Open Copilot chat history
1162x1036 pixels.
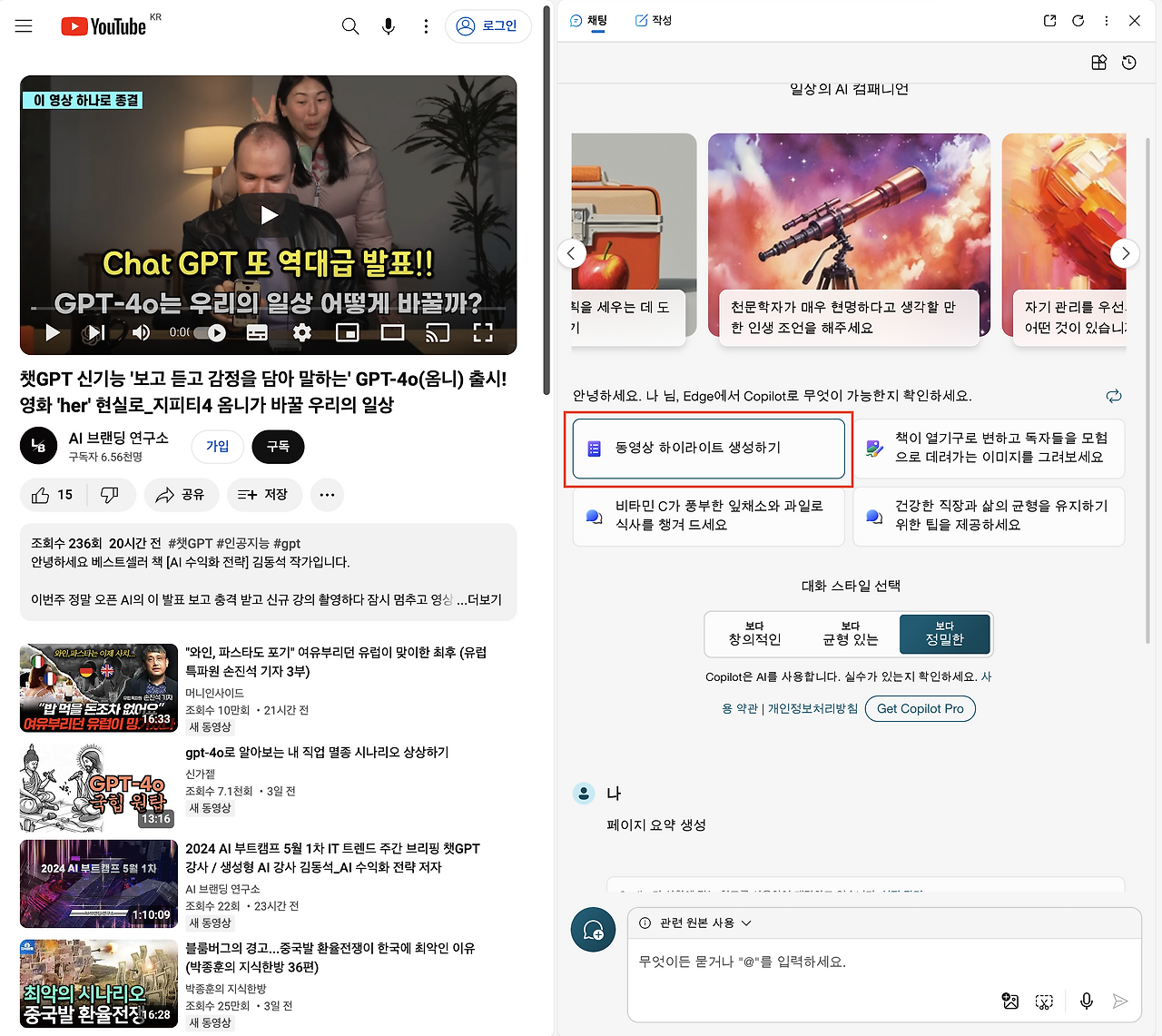1129,63
